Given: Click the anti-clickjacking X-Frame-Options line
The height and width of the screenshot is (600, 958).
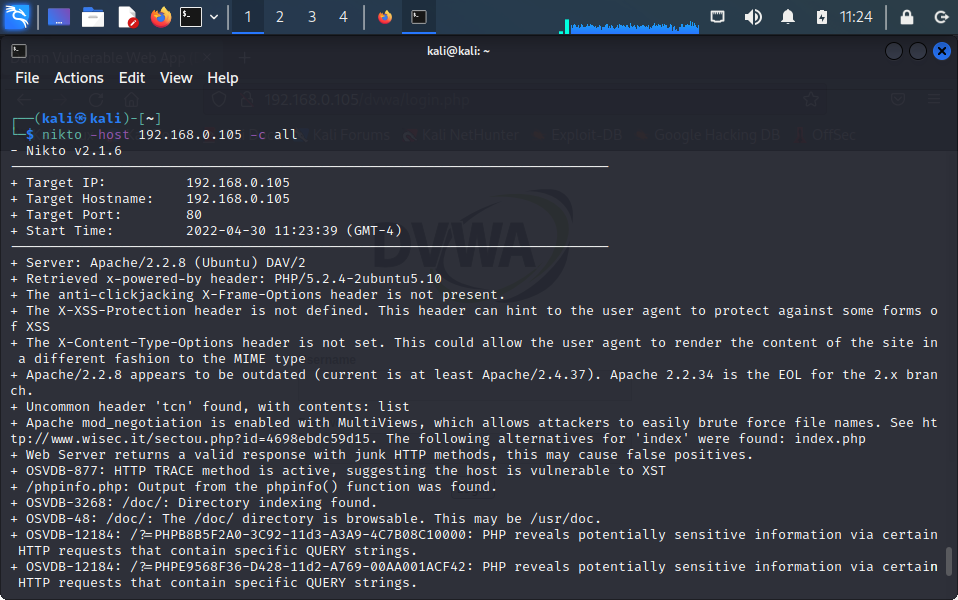Looking at the screenshot, I should tap(258, 295).
